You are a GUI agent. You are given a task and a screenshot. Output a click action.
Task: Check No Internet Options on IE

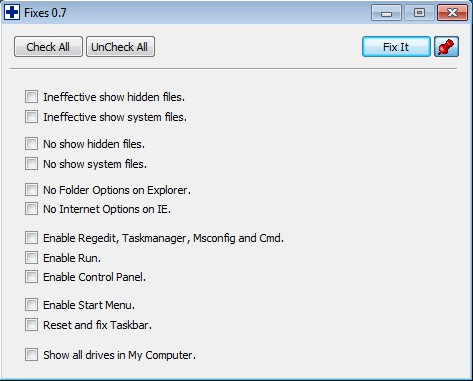click(31, 209)
